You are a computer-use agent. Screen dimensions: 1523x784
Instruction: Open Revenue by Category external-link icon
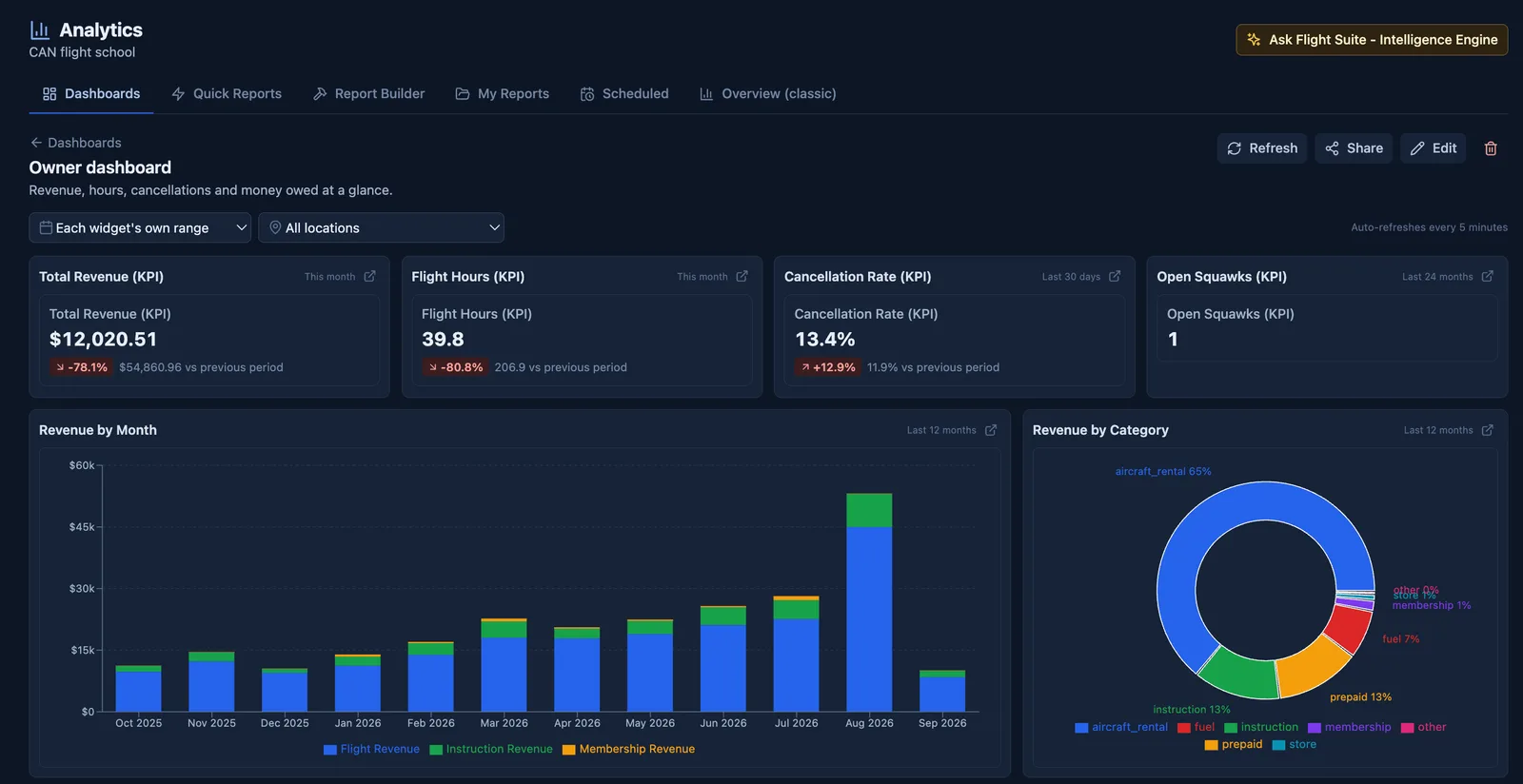click(1487, 430)
